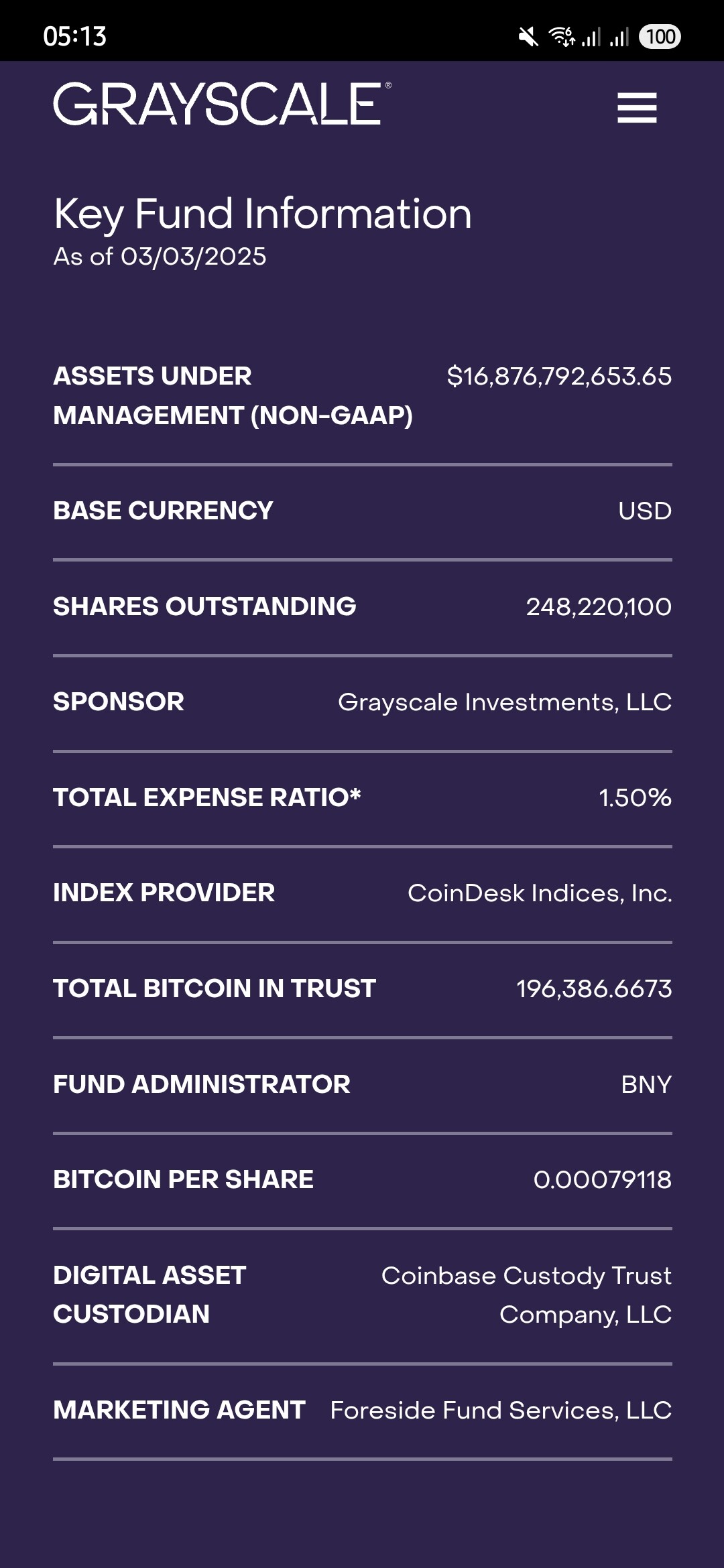Tap the 1.50% expense ratio value
Image resolution: width=724 pixels, height=1568 pixels.
click(x=634, y=798)
